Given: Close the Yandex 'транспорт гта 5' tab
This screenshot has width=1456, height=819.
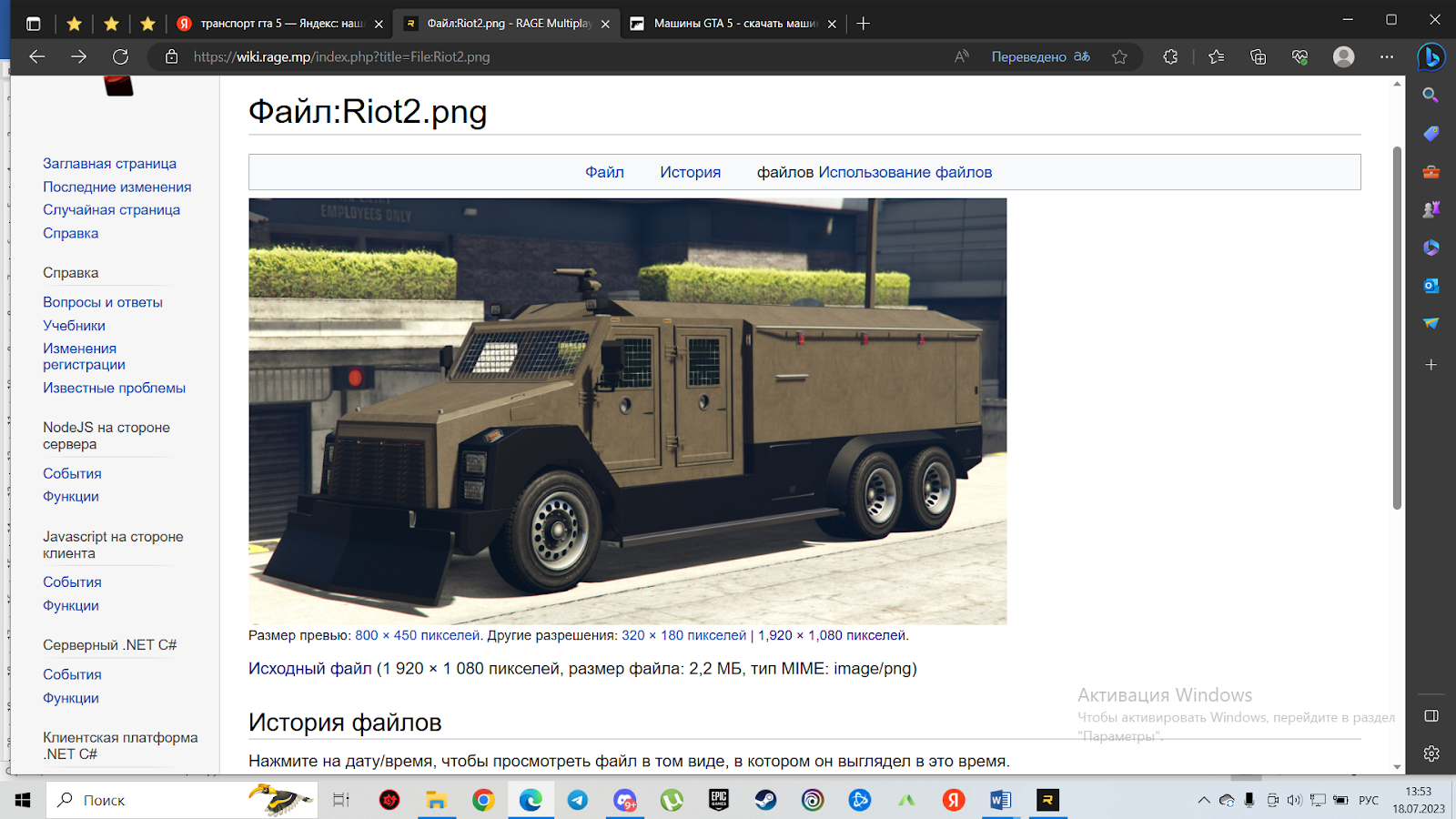Looking at the screenshot, I should point(379,24).
